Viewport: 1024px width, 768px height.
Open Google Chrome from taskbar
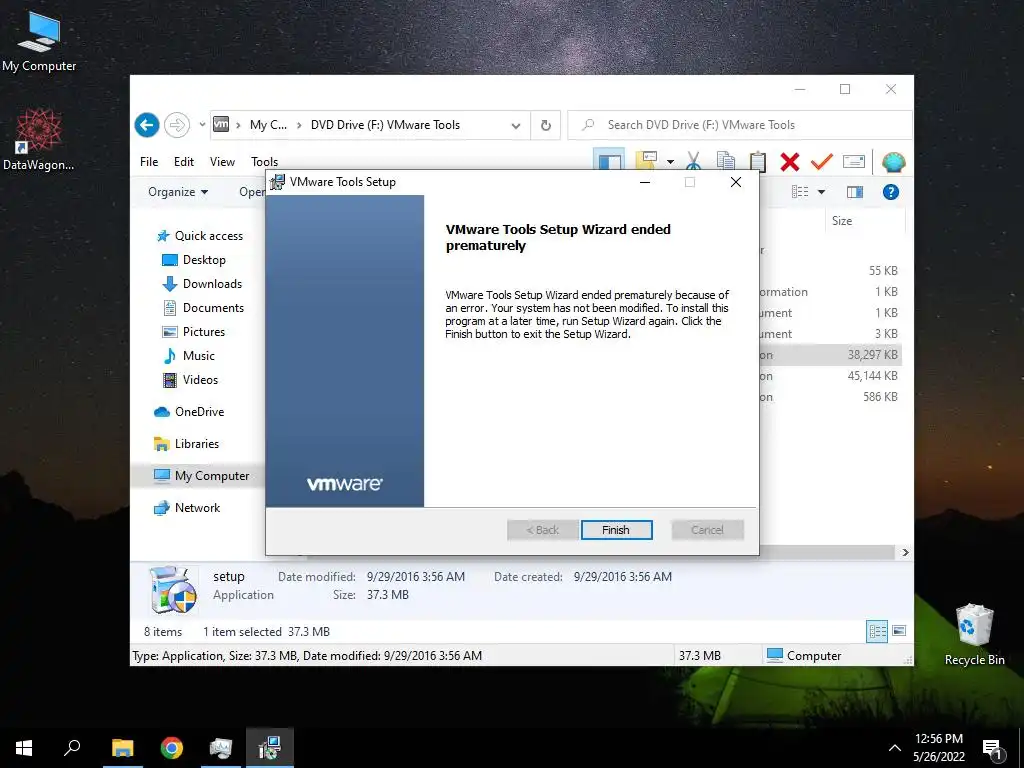pyautogui.click(x=172, y=748)
